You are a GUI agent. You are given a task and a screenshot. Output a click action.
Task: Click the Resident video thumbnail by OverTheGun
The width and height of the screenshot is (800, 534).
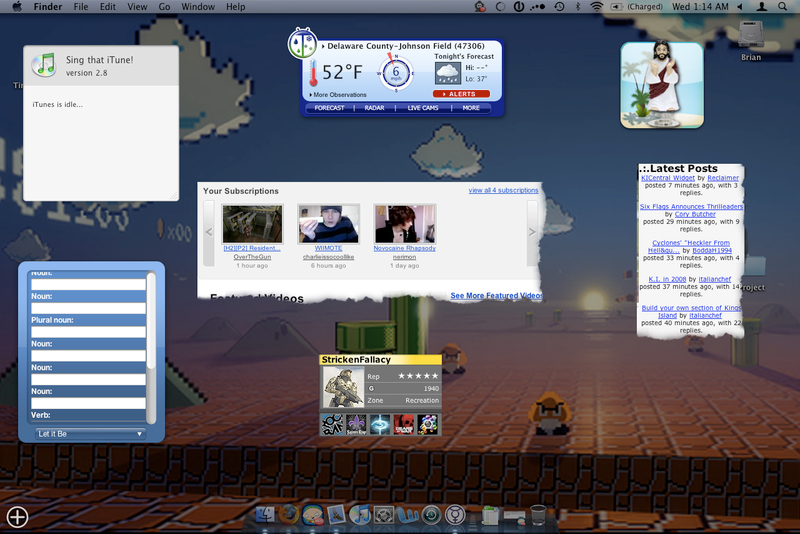(x=252, y=224)
